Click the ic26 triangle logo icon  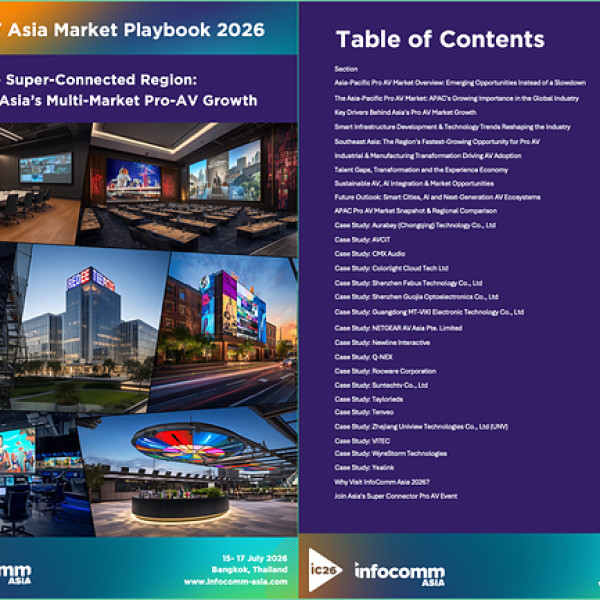point(325,570)
